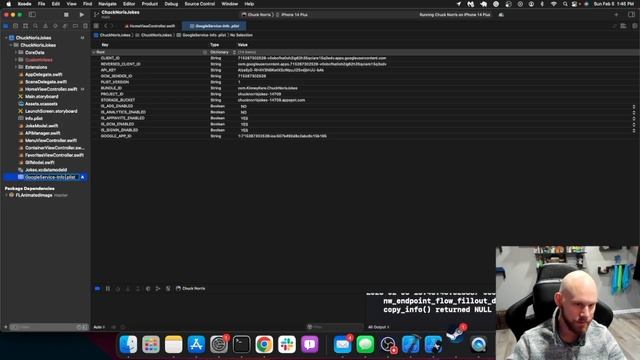Expand the red CustomViews folder
Screen dimensions: 640x360
16,60
